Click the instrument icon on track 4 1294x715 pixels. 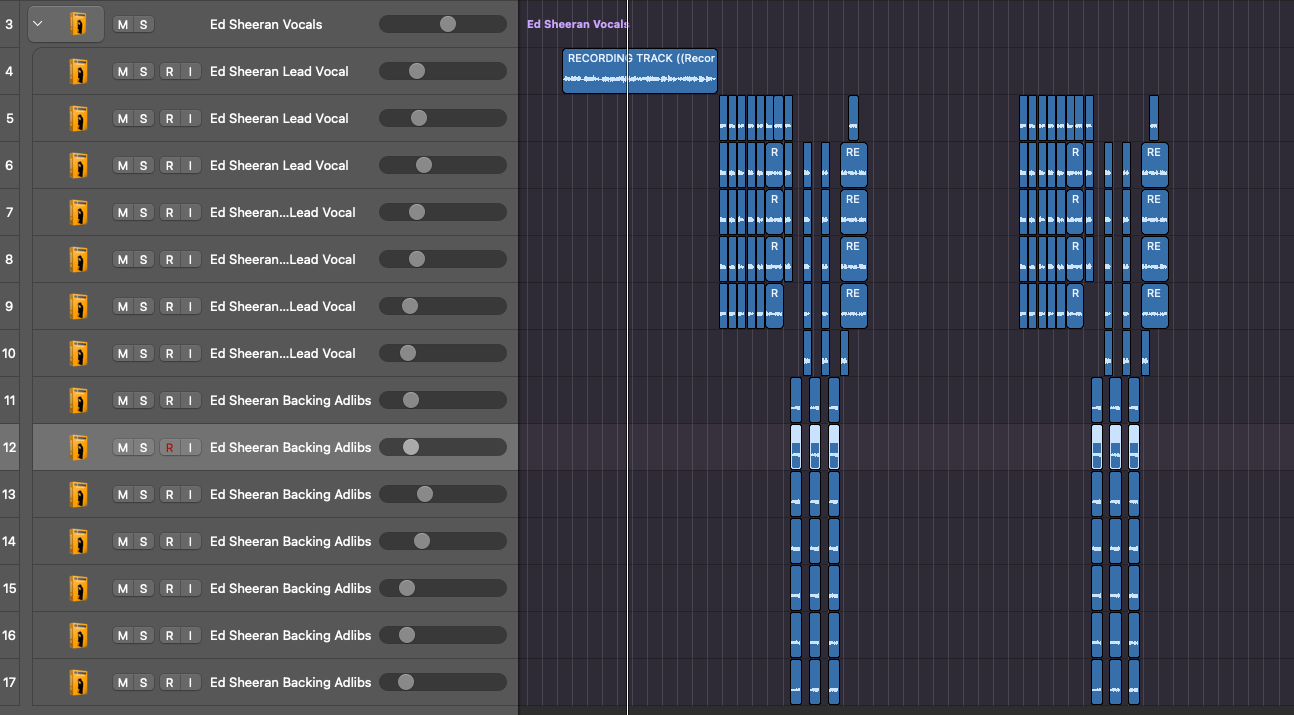pos(78,71)
